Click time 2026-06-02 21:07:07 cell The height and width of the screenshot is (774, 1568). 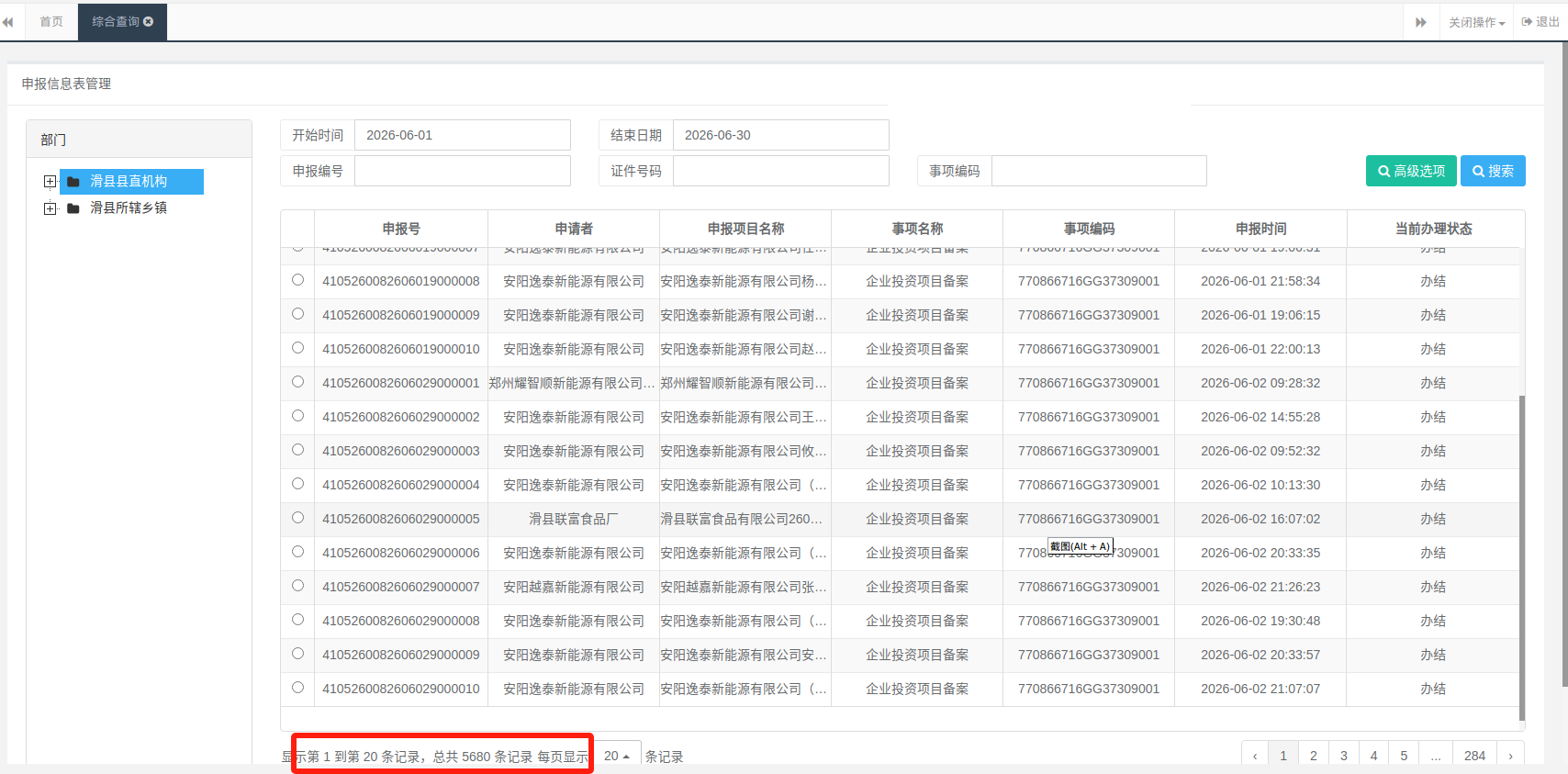[1260, 689]
